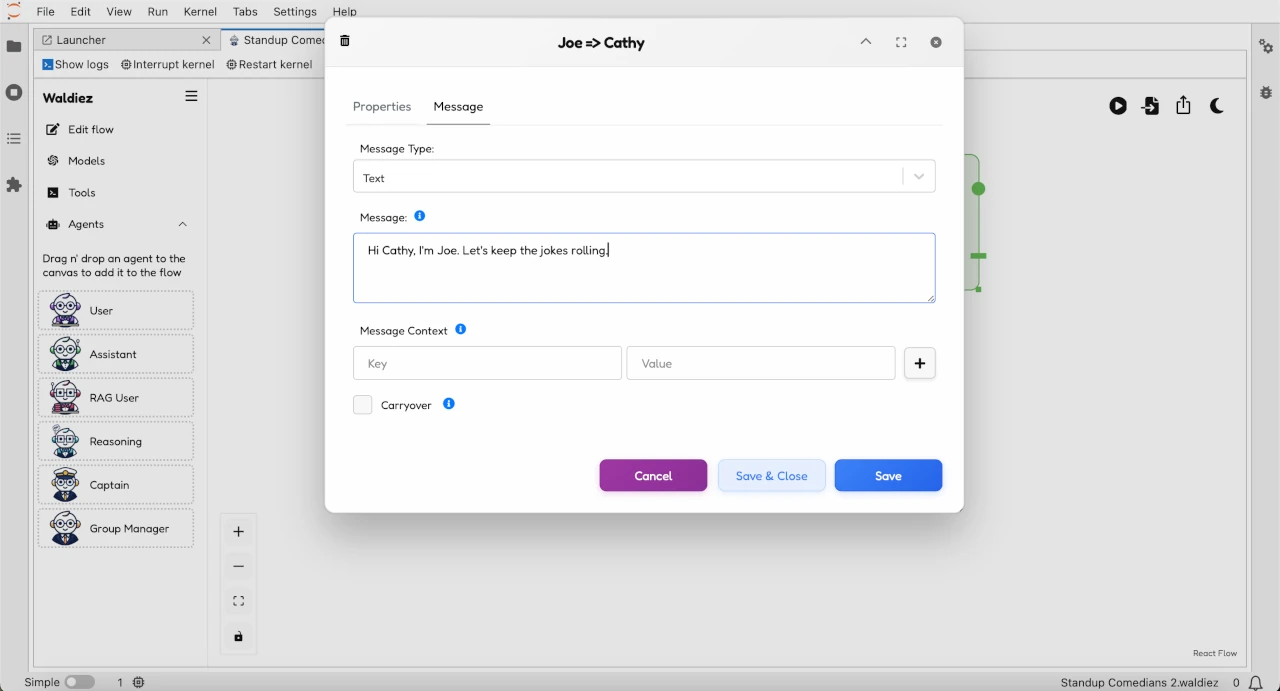This screenshot has height=691, width=1280.
Task: Show the Message Context info tooltip
Action: (x=461, y=328)
